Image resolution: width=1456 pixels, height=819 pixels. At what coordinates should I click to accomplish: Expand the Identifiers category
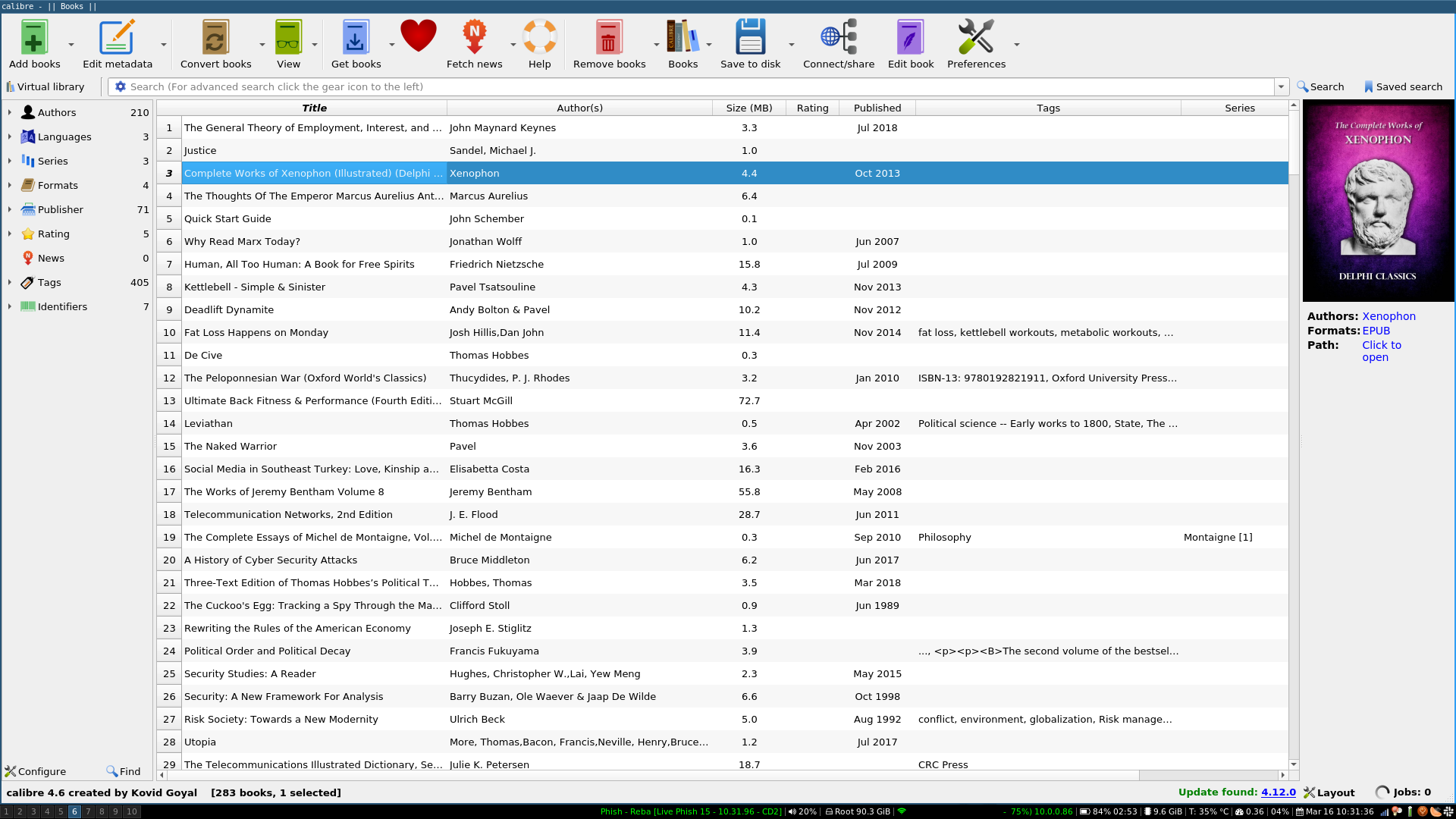[x=9, y=306]
